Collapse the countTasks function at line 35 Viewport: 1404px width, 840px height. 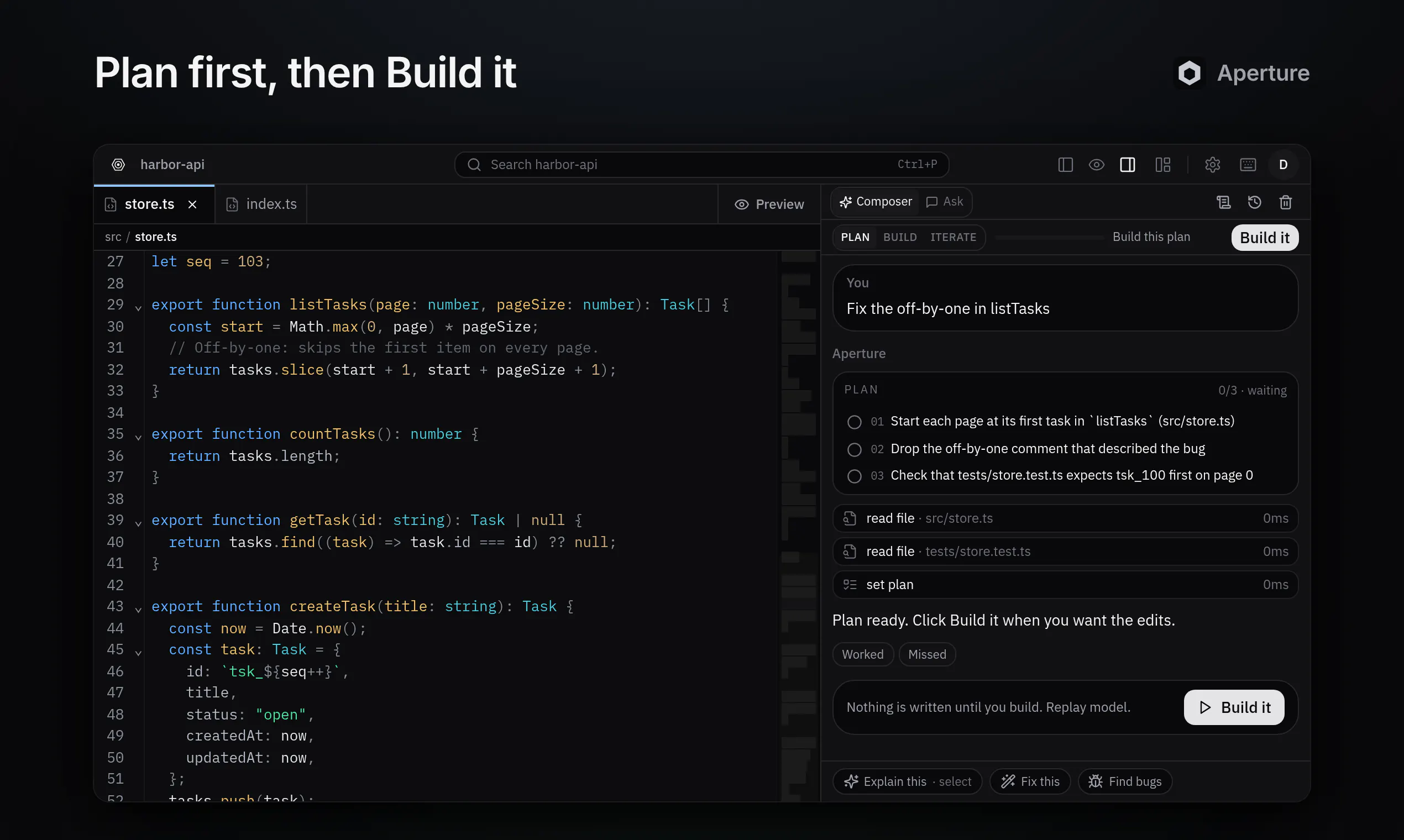coord(138,437)
